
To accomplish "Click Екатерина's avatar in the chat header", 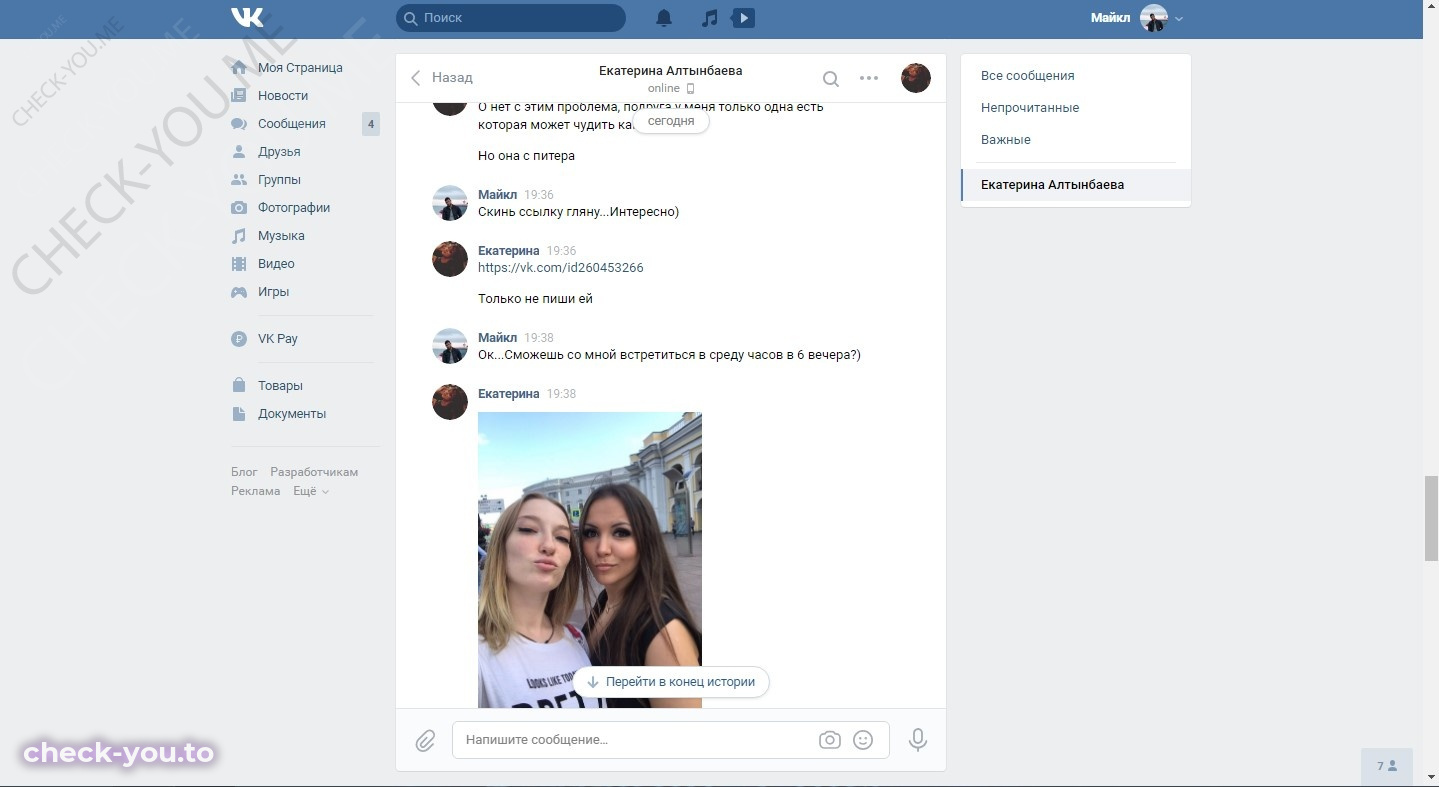I will tap(916, 78).
